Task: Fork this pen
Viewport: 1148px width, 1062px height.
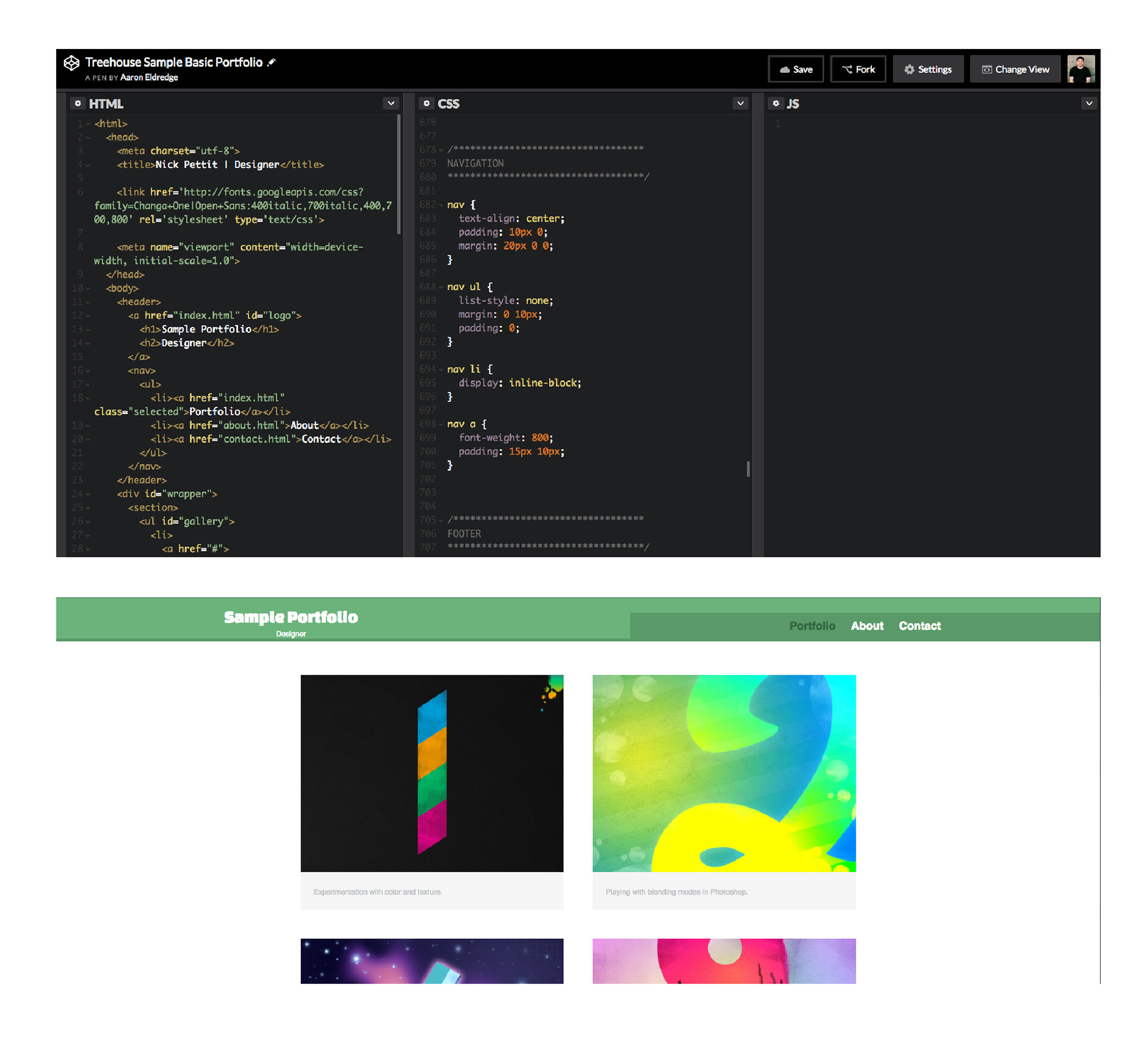Action: pos(857,69)
